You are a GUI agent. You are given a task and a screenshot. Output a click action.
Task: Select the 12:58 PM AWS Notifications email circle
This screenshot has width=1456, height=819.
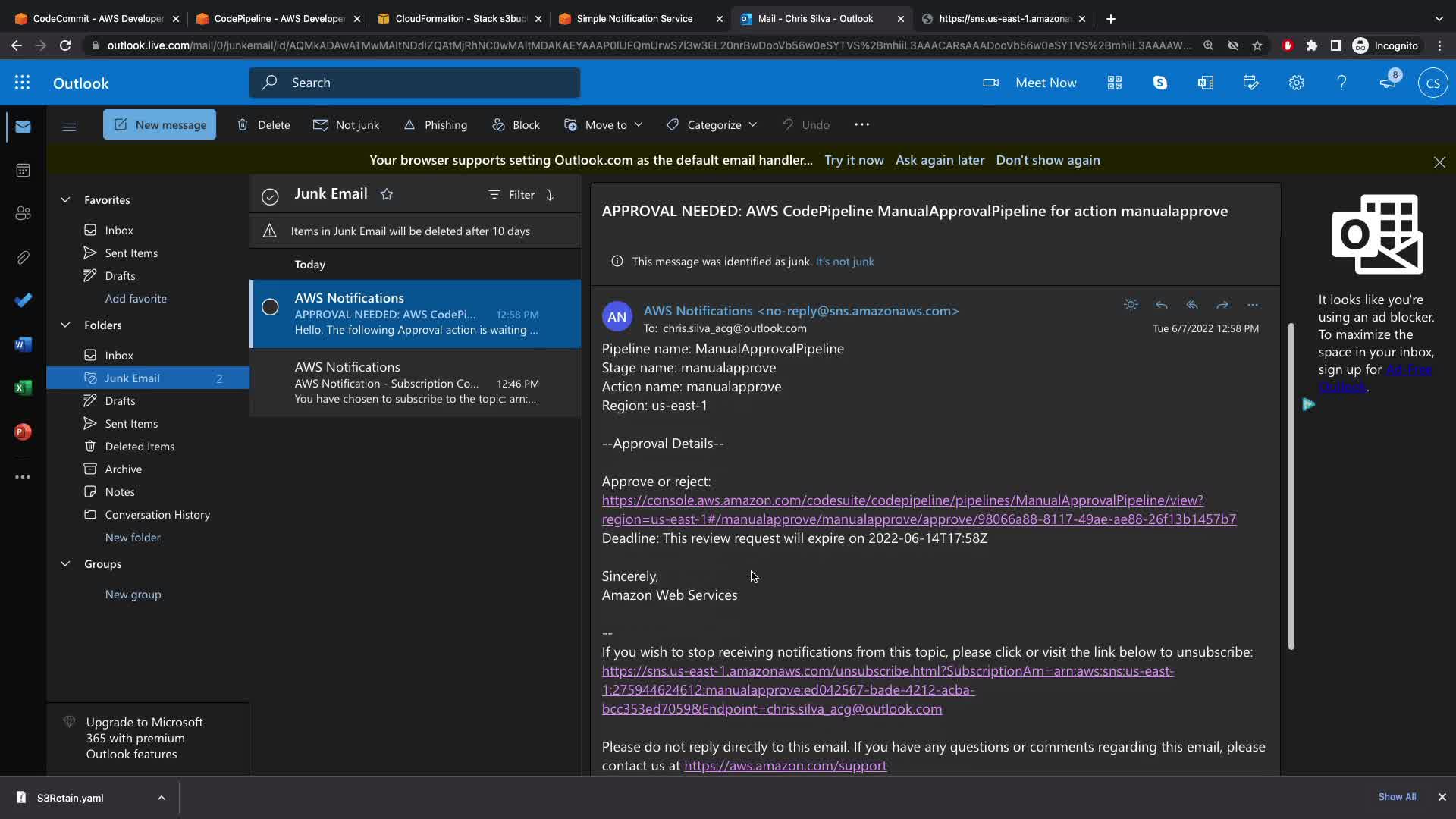(x=270, y=307)
